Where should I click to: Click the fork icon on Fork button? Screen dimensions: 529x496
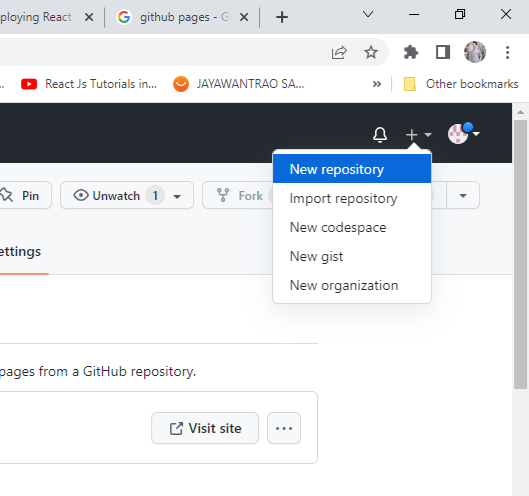click(x=223, y=195)
